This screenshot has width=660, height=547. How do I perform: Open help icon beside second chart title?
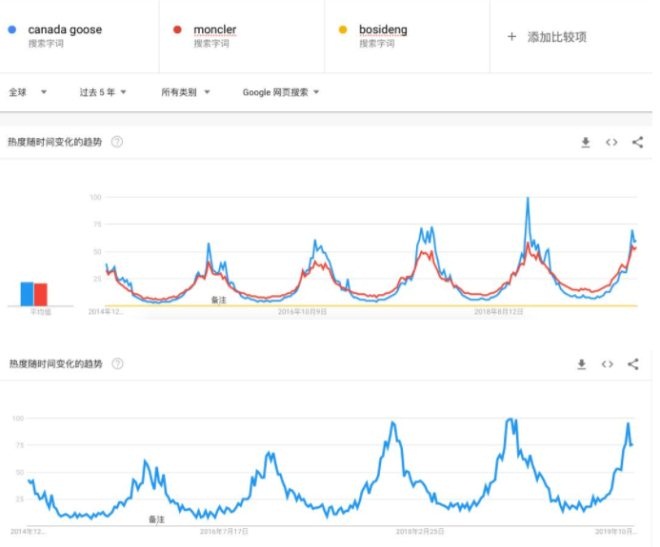point(117,364)
